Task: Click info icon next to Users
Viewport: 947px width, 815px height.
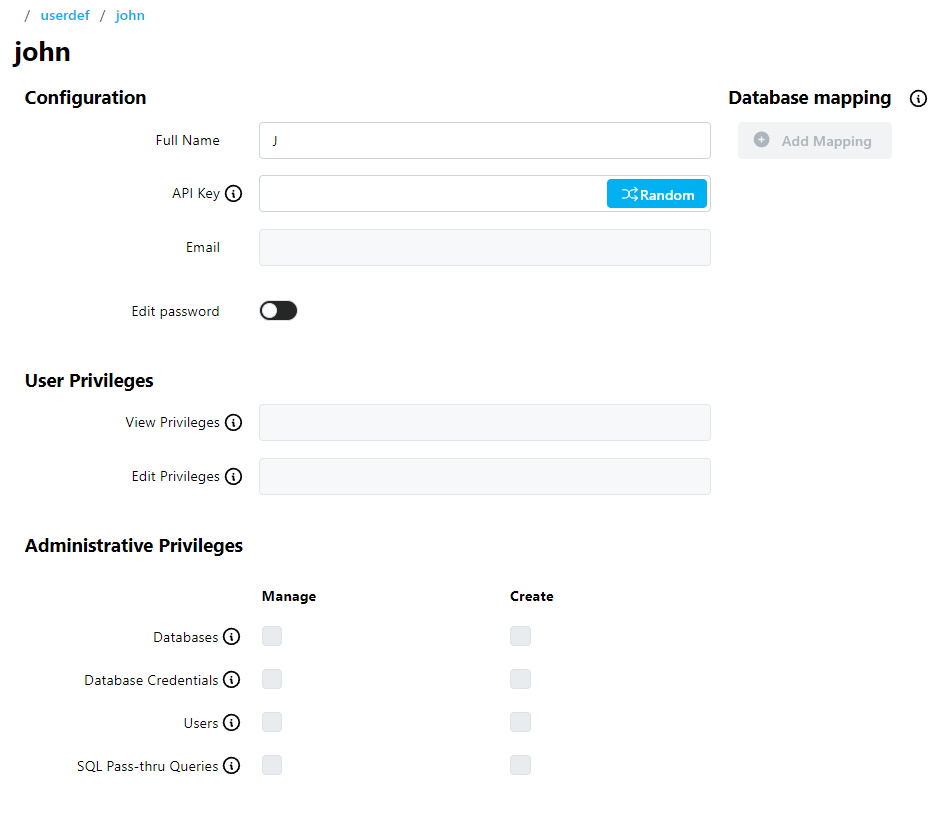Action: coord(231,723)
